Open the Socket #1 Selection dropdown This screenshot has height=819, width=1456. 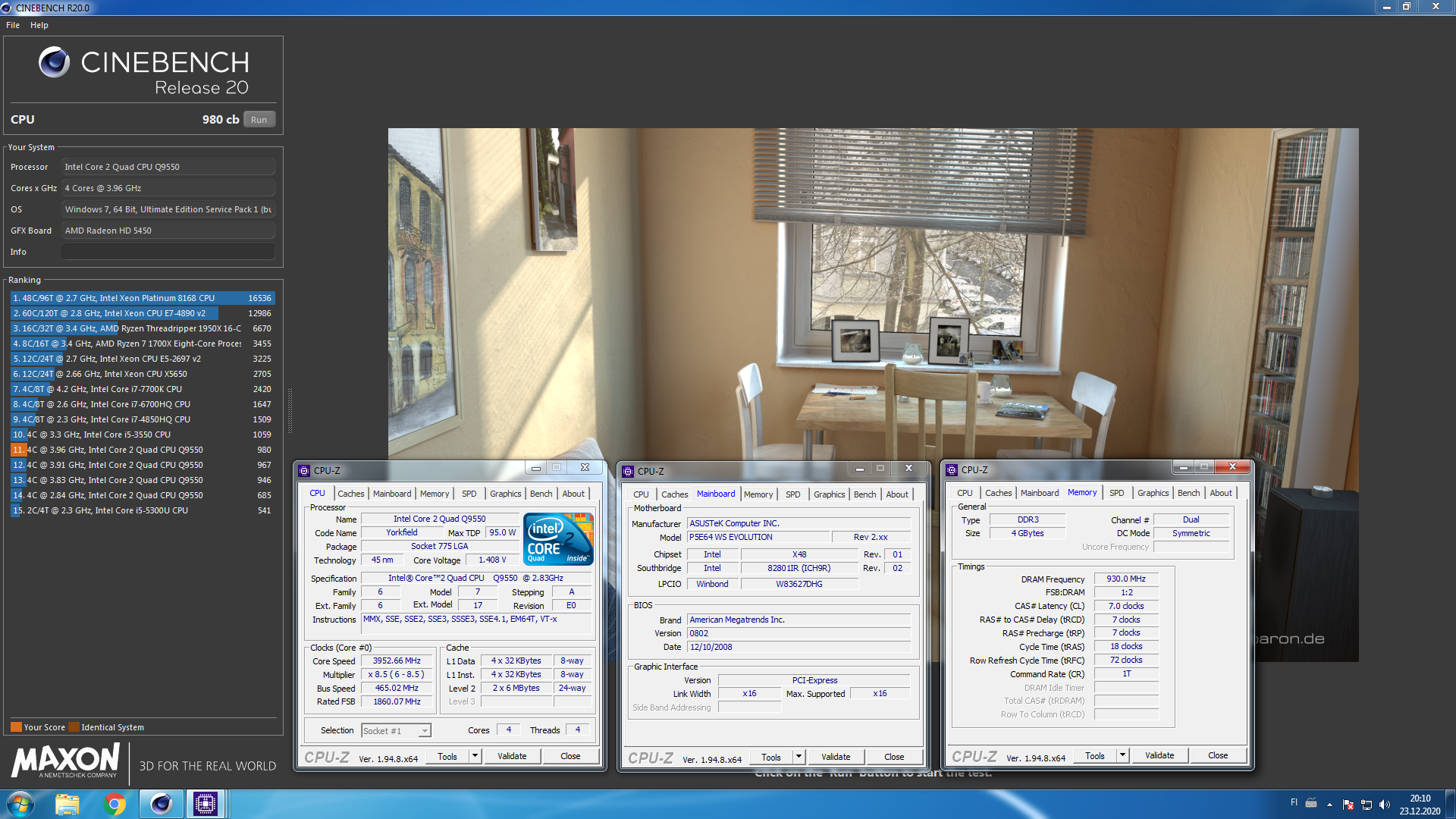396,731
